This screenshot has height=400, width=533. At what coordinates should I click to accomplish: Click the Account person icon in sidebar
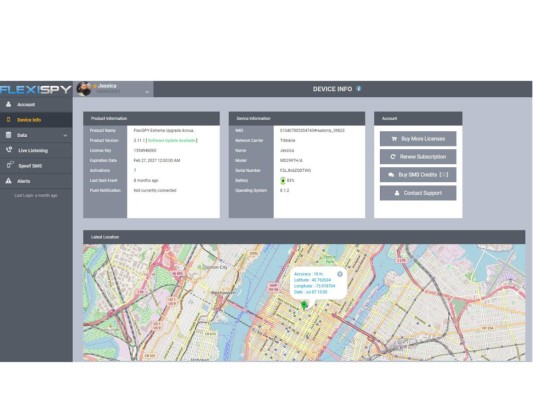8,104
